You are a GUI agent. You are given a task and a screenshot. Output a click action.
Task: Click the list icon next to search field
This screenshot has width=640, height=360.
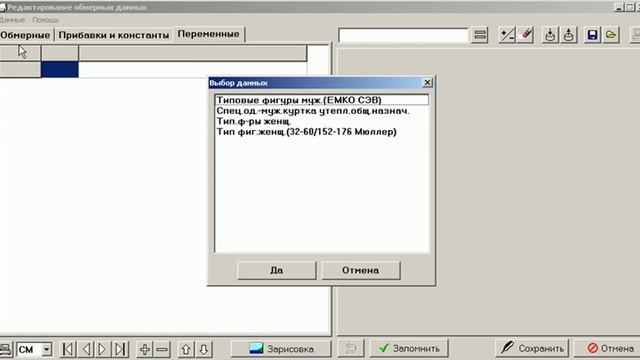(480, 35)
